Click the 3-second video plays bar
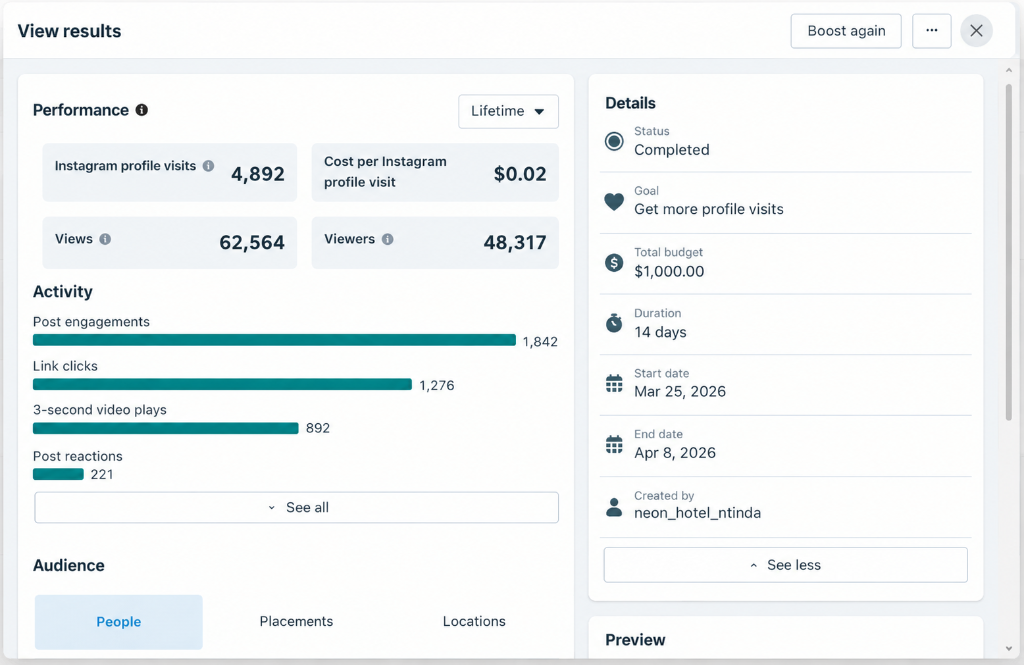The height and width of the screenshot is (665, 1024). click(166, 429)
